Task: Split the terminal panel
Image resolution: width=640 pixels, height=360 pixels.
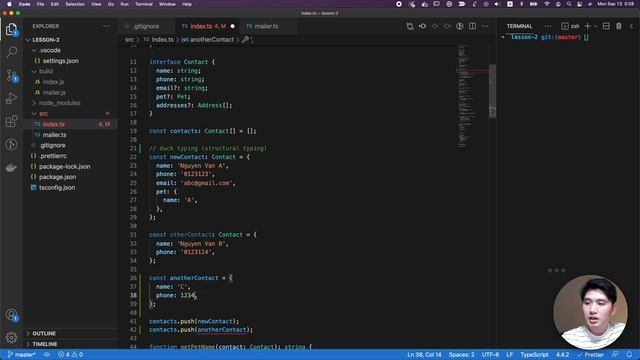Action: (x=606, y=26)
